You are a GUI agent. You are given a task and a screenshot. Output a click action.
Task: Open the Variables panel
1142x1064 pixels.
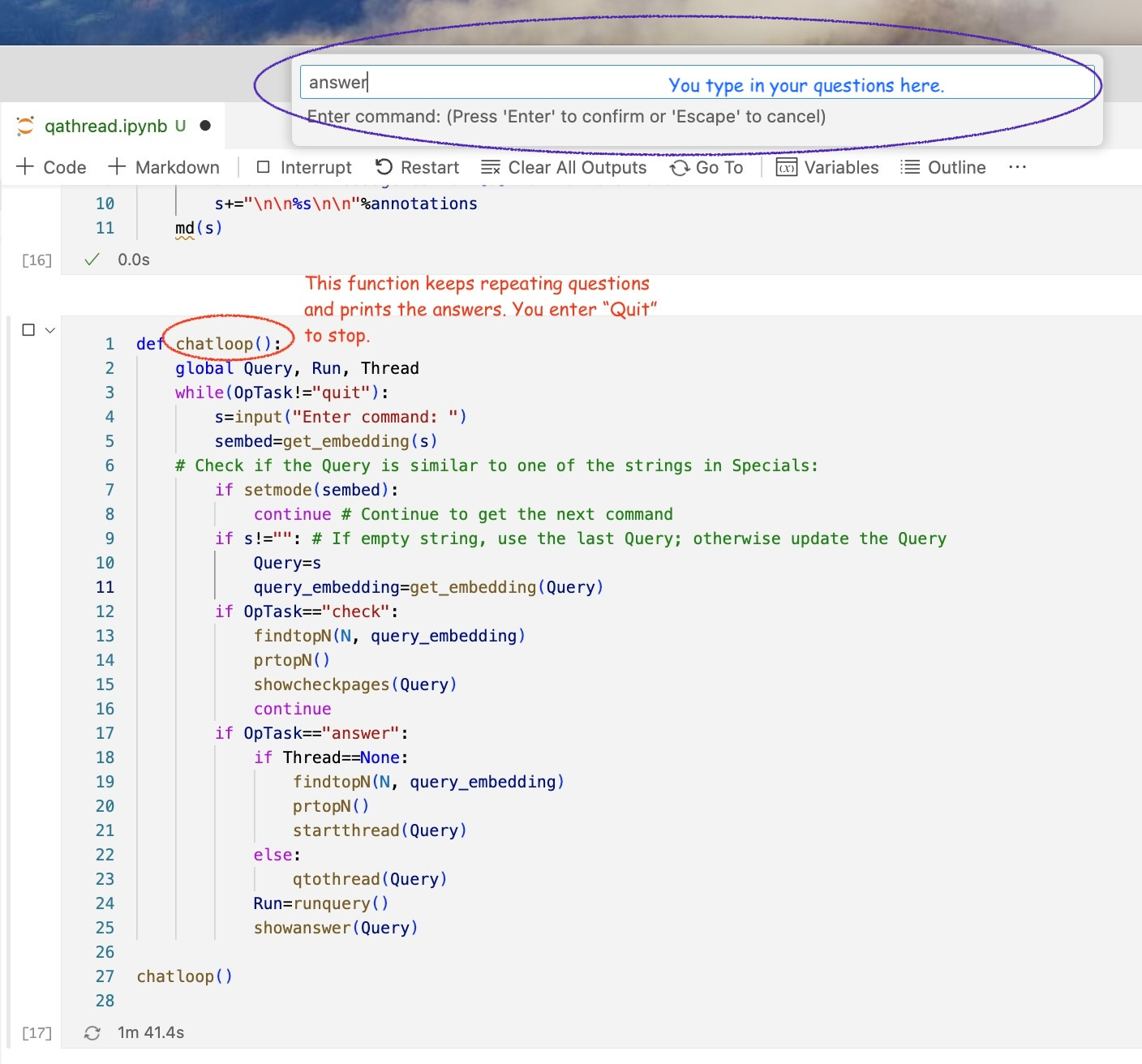click(827, 167)
